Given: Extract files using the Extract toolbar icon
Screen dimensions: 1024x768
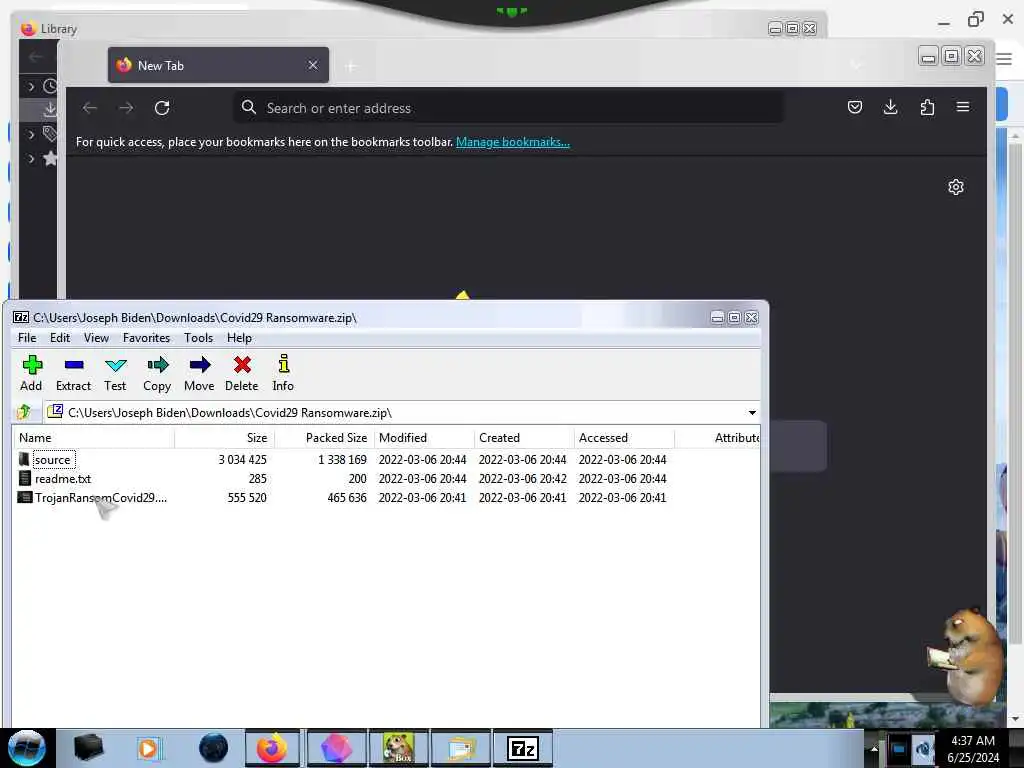Looking at the screenshot, I should point(73,374).
